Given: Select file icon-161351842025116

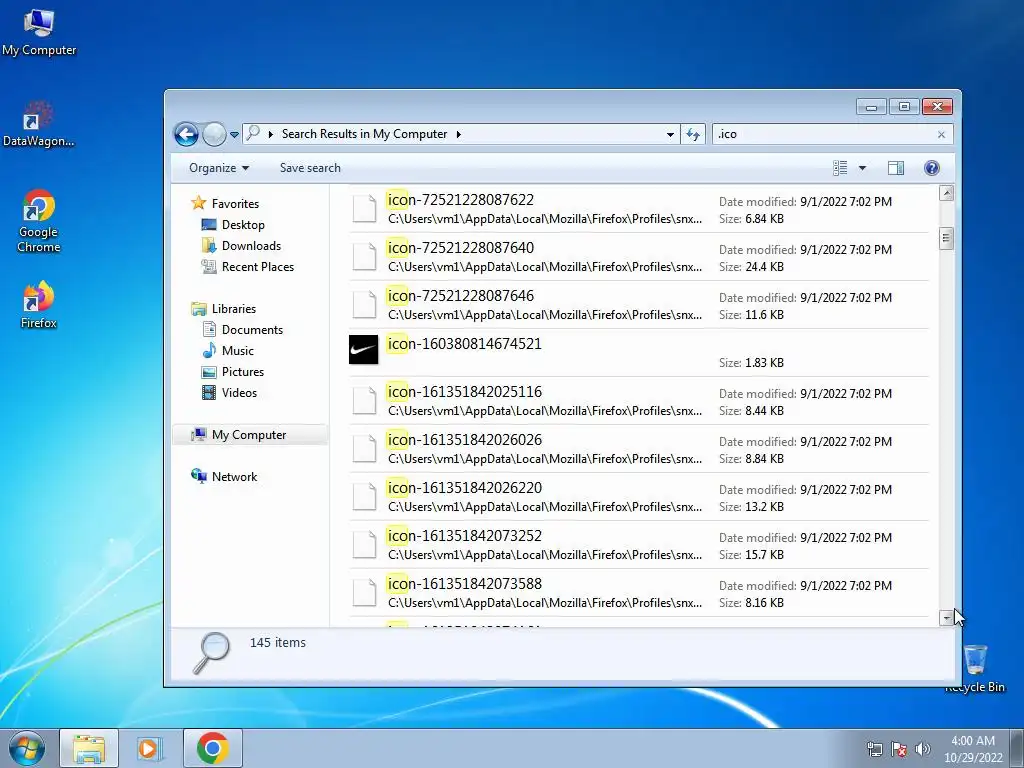Looking at the screenshot, I should pyautogui.click(x=639, y=401).
